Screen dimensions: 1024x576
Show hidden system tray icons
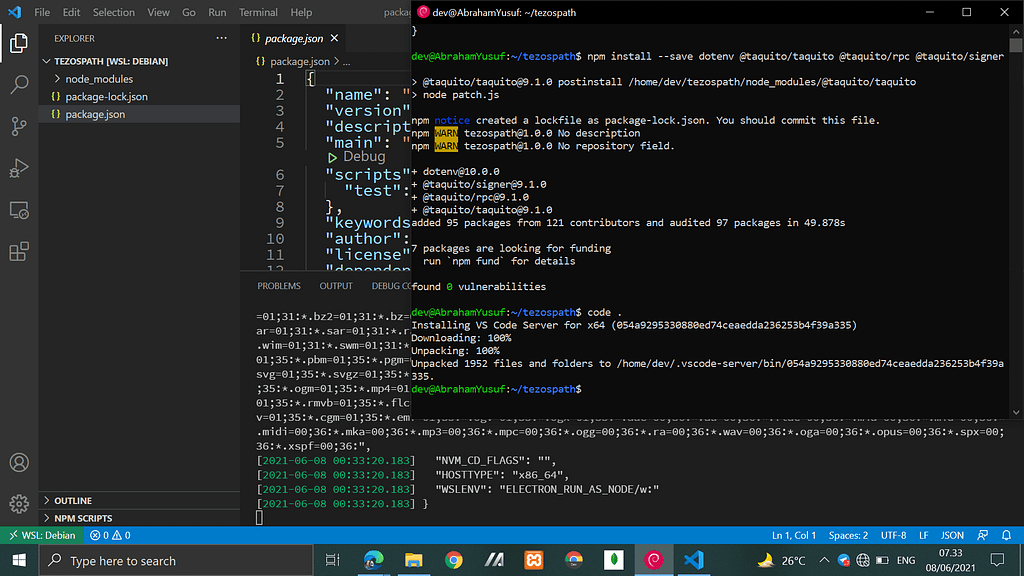tap(824, 560)
